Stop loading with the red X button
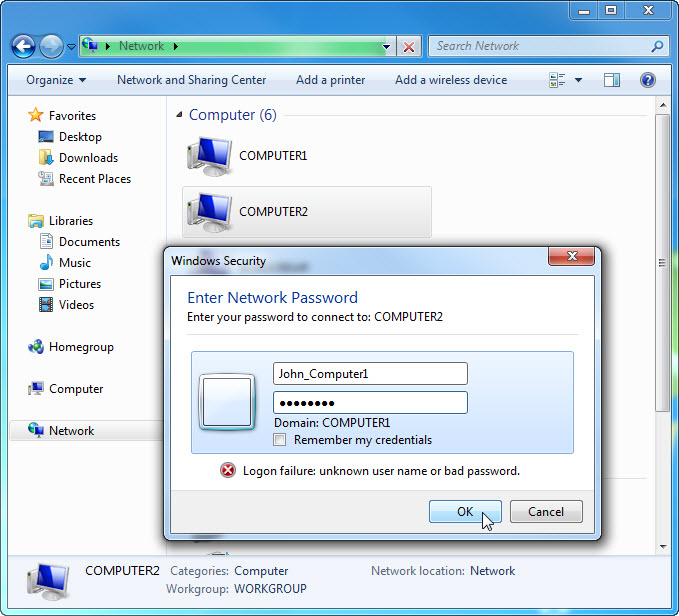 pyautogui.click(x=409, y=46)
